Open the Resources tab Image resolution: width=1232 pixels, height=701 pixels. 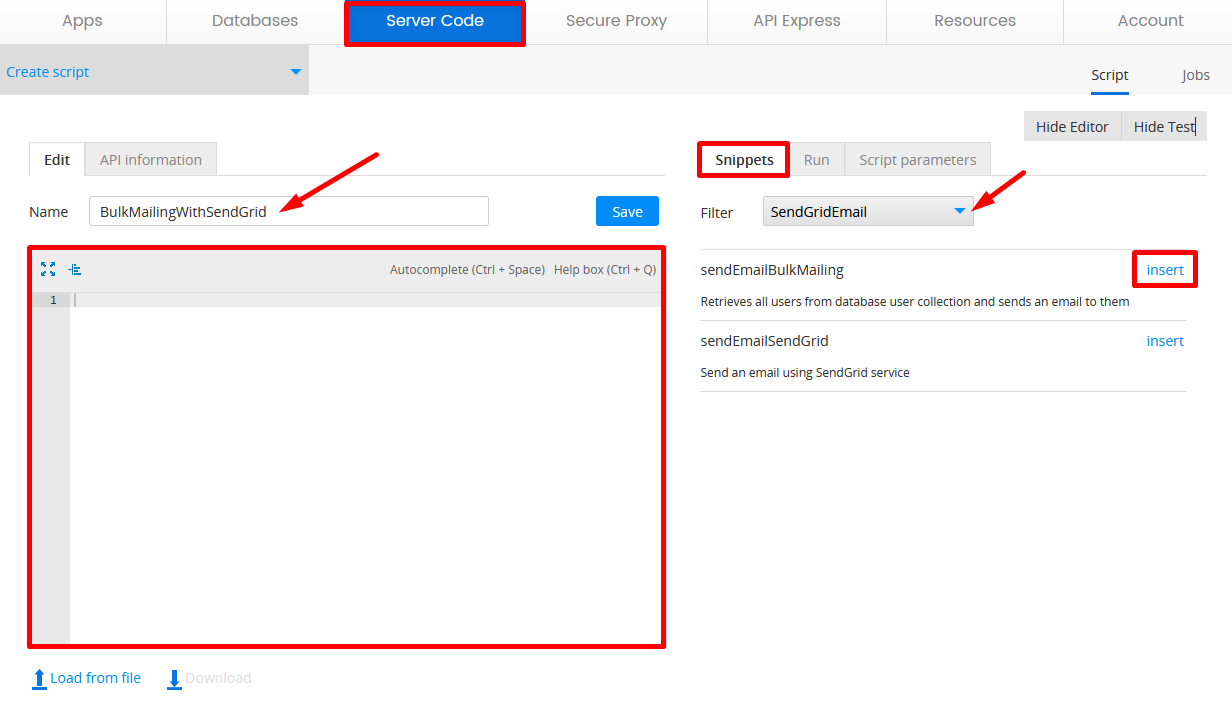coord(975,21)
